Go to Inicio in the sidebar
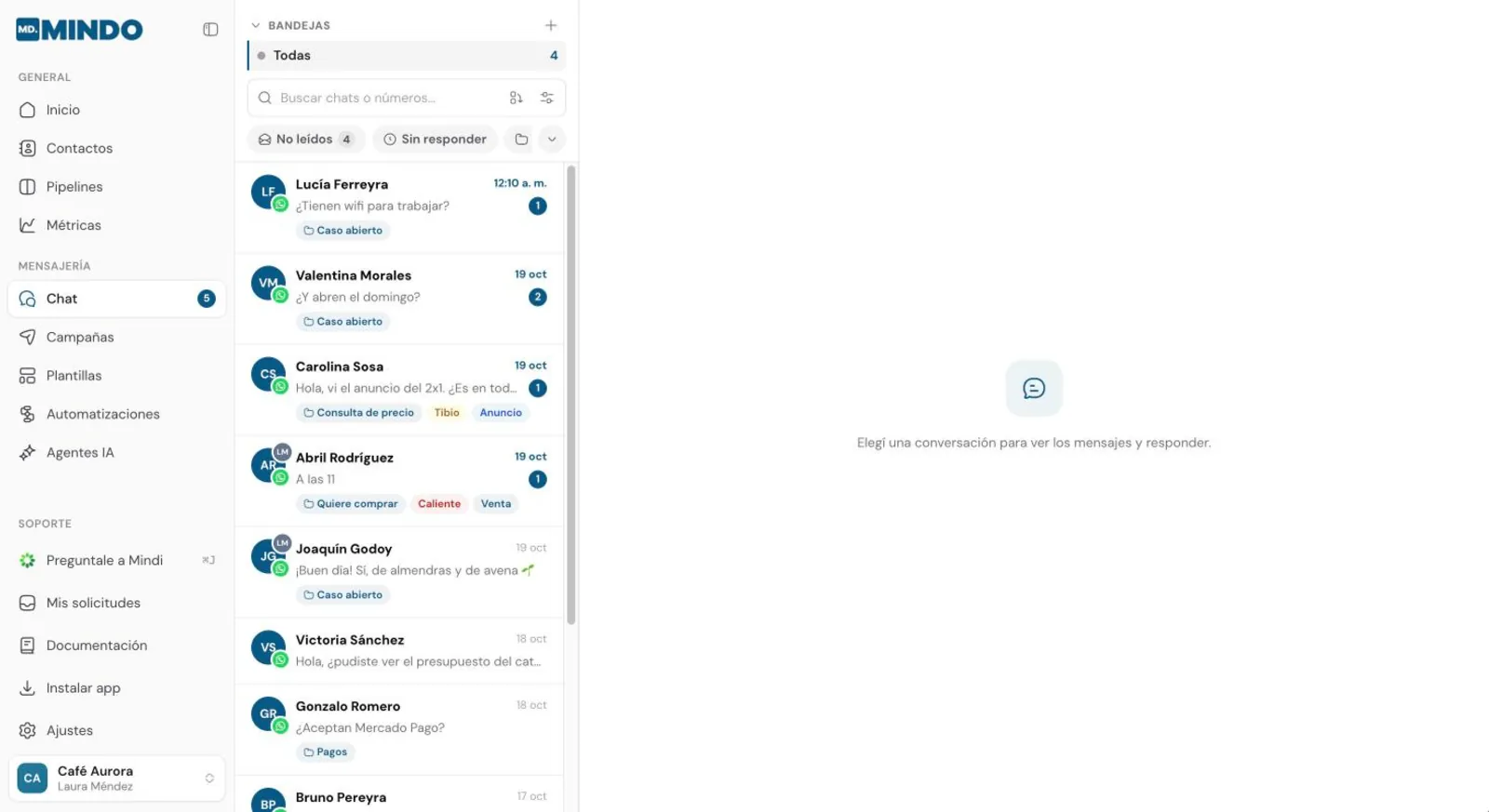The width and height of the screenshot is (1489, 812). tap(117, 110)
